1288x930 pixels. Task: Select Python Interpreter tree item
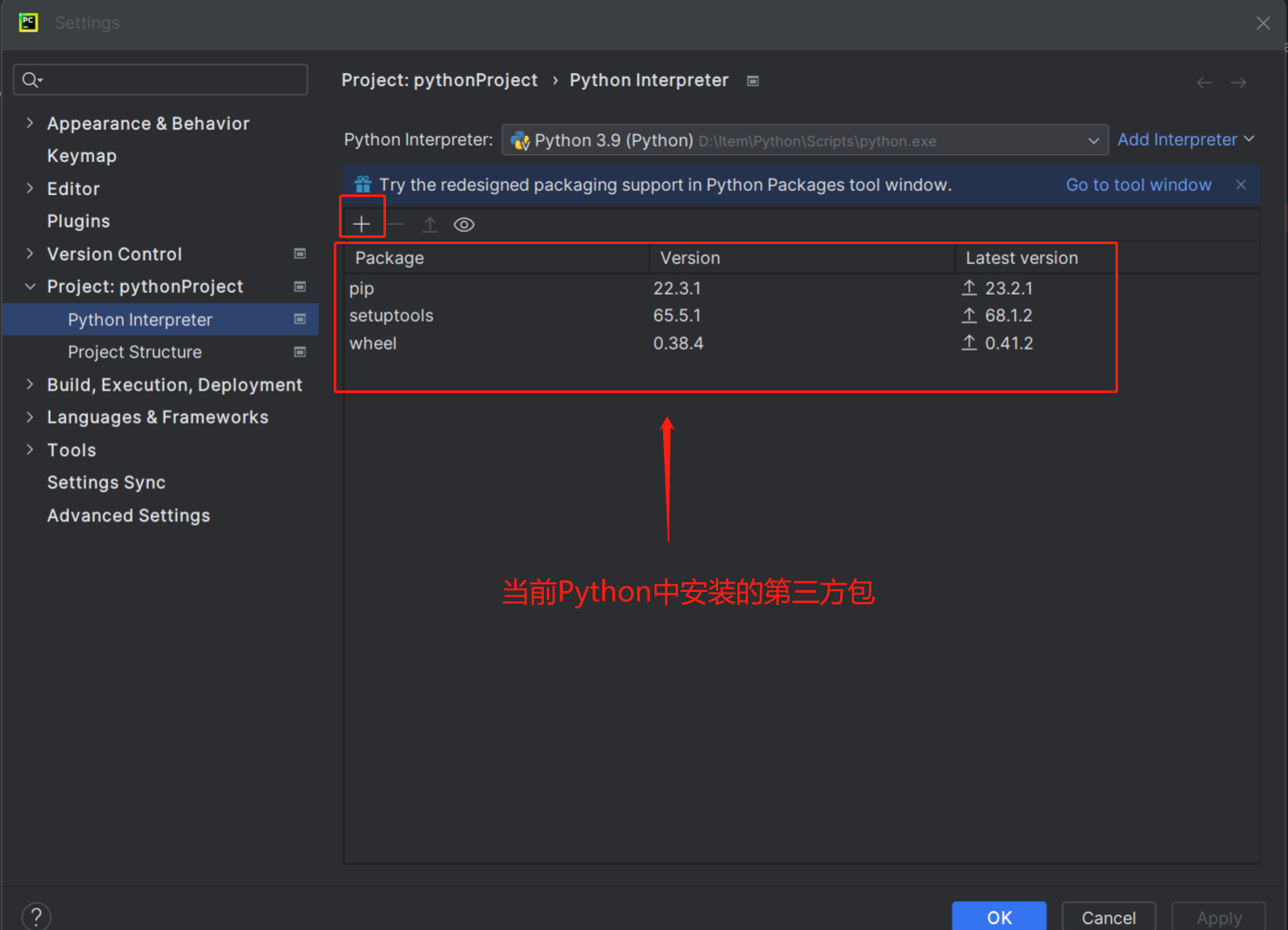click(x=160, y=319)
